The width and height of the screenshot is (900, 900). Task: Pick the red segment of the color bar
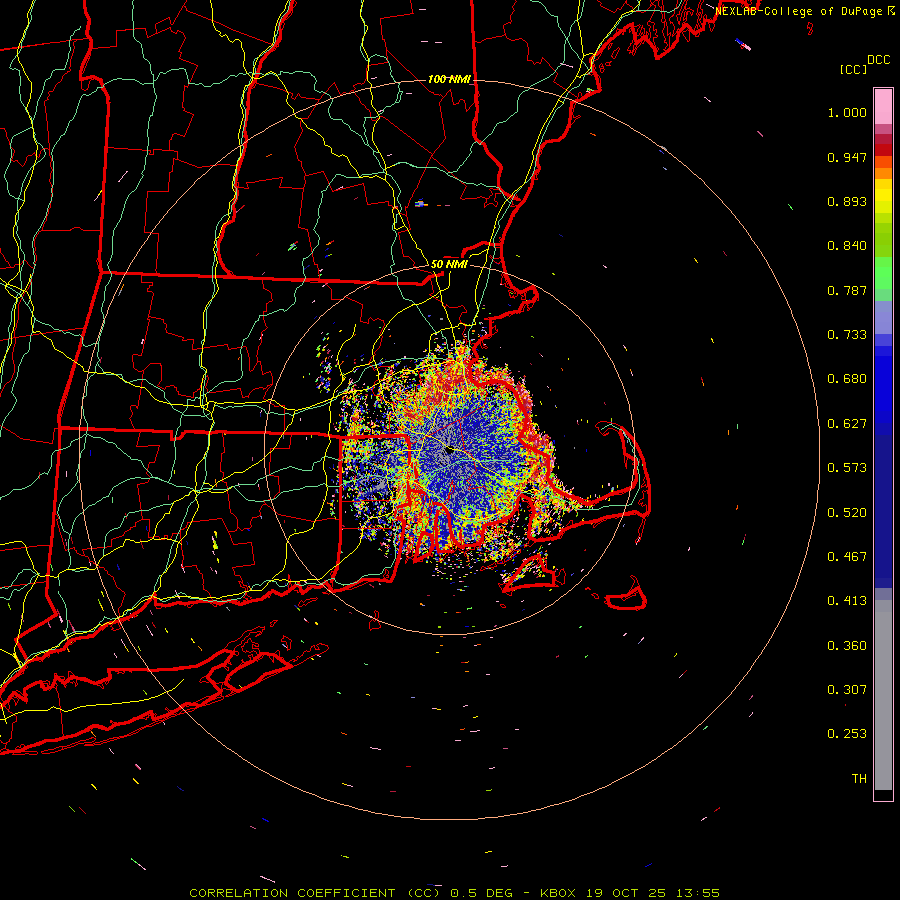883,149
